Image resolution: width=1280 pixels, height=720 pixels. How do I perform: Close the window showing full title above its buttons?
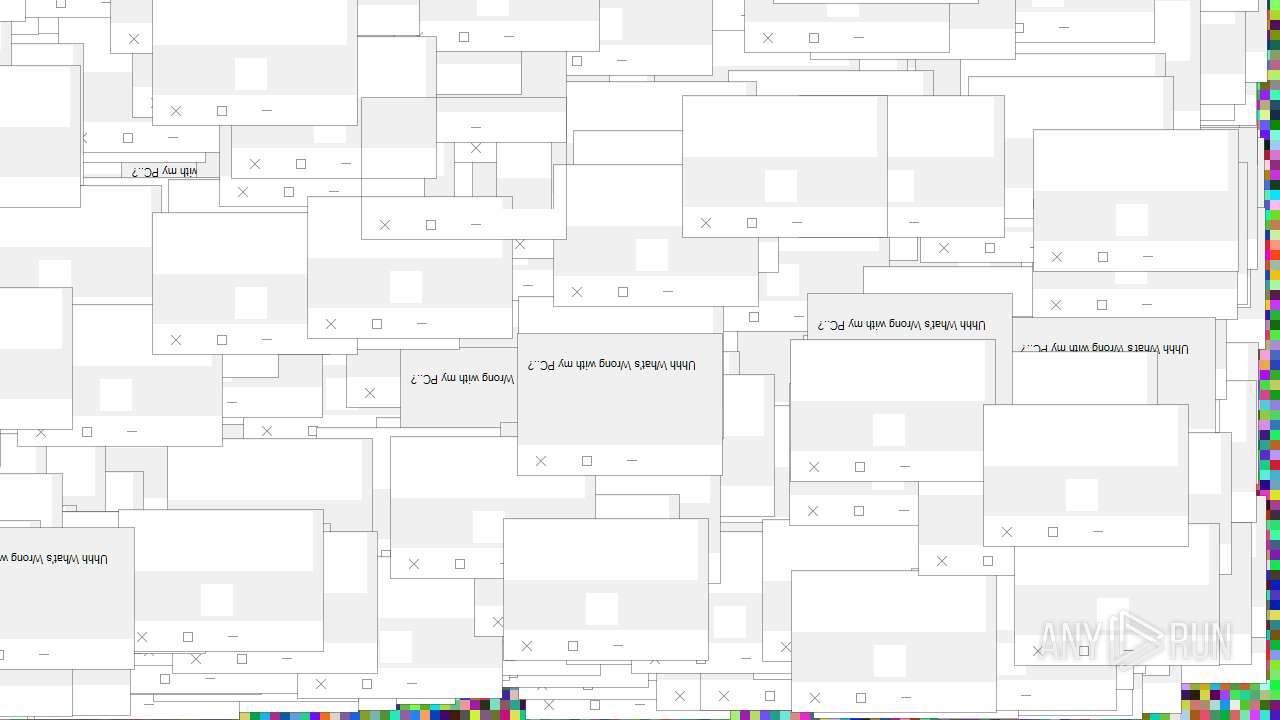click(x=541, y=461)
